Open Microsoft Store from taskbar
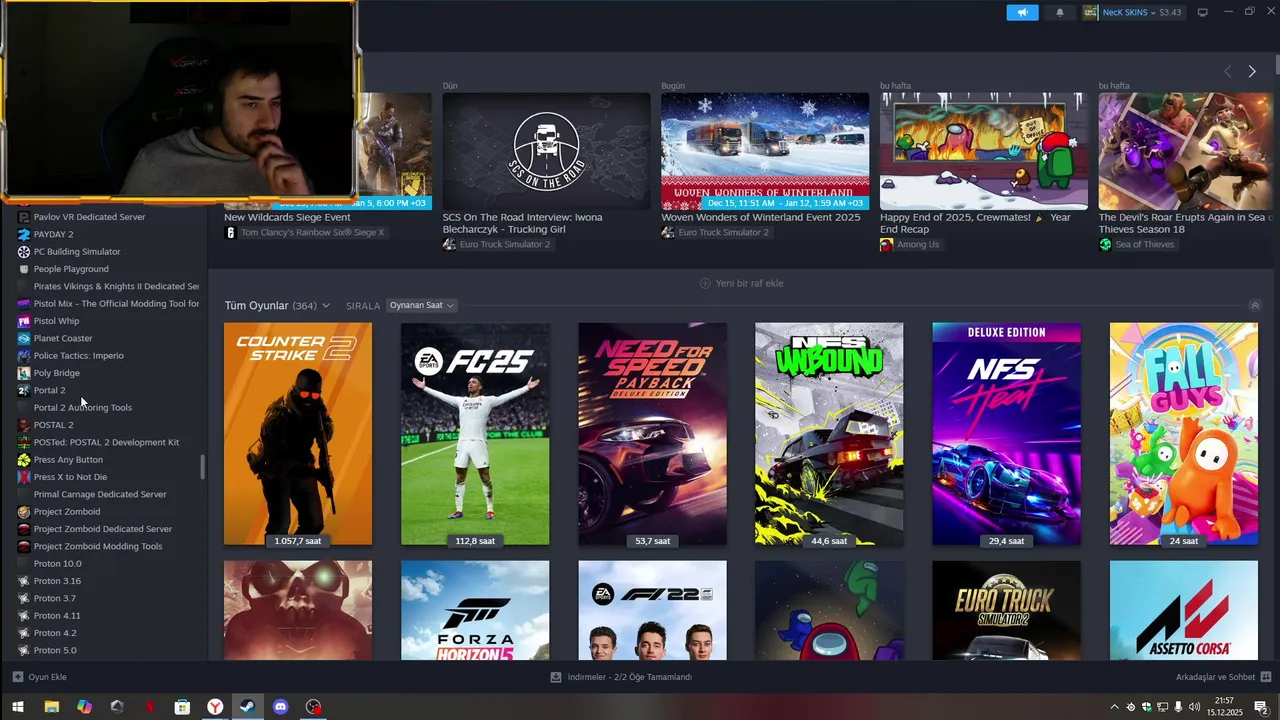This screenshot has width=1280, height=720. 182,707
